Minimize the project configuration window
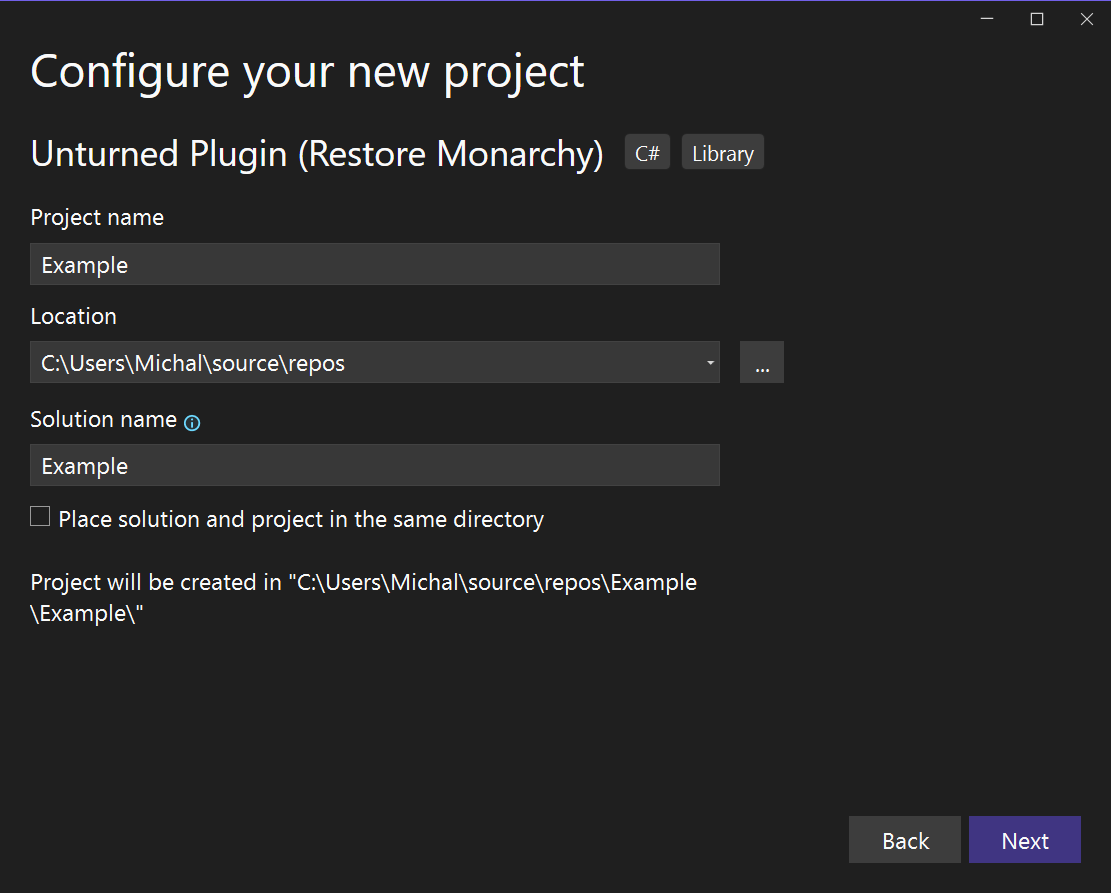Image resolution: width=1111 pixels, height=893 pixels. coord(987,19)
